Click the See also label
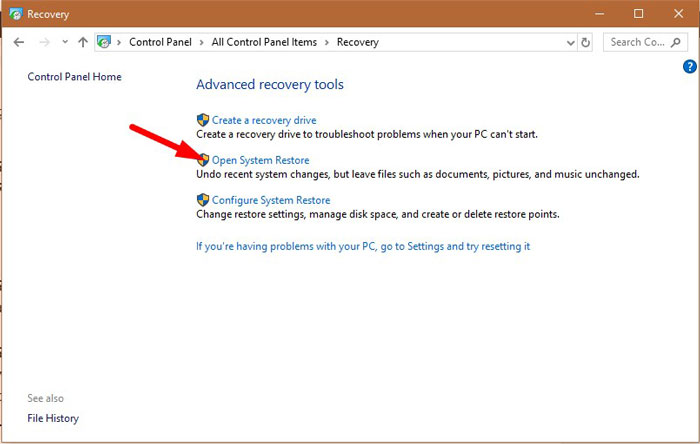Image resolution: width=700 pixels, height=444 pixels. pyautogui.click(x=46, y=398)
